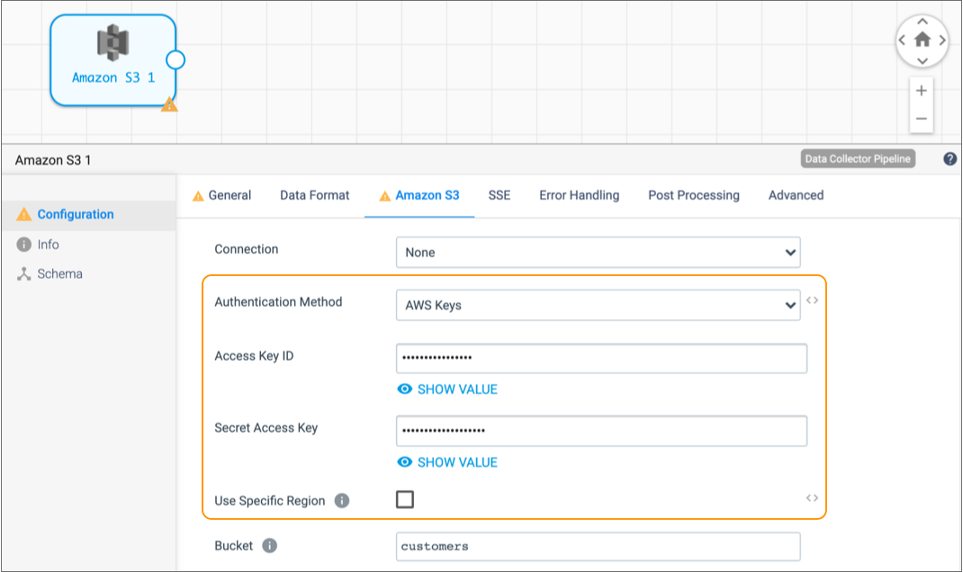Enable the Use Specific Region checkbox
This screenshot has width=963, height=572.
tap(405, 500)
